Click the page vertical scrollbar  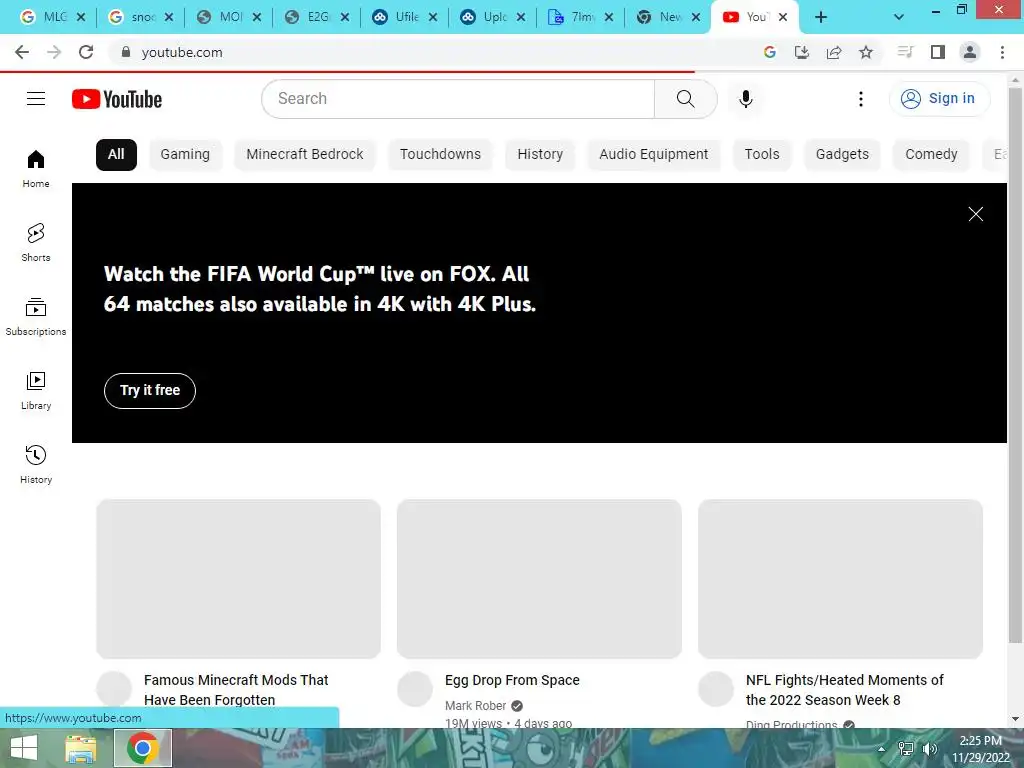pos(1015,366)
